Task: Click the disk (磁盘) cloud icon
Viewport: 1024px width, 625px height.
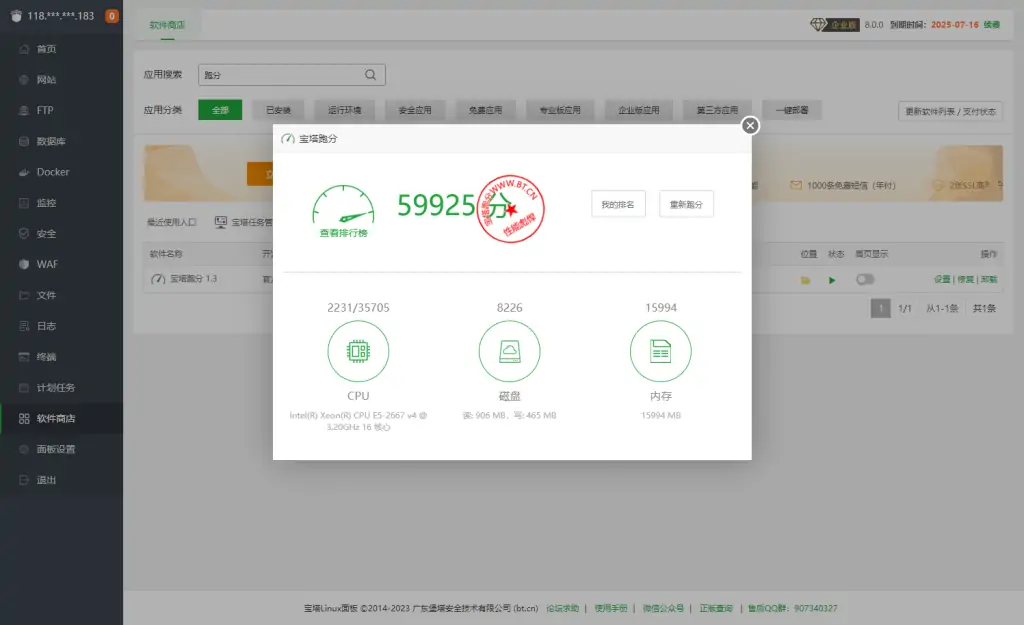Action: [509, 351]
